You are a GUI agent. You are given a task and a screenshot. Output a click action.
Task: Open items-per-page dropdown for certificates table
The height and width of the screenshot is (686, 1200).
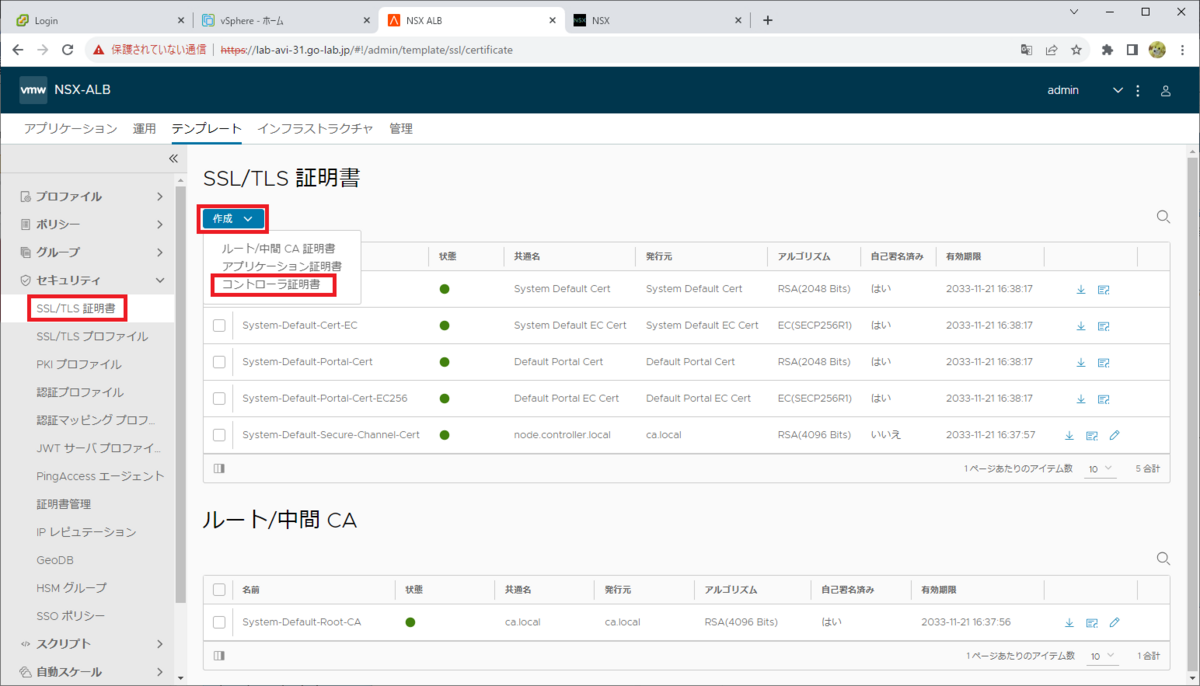pyautogui.click(x=1100, y=468)
